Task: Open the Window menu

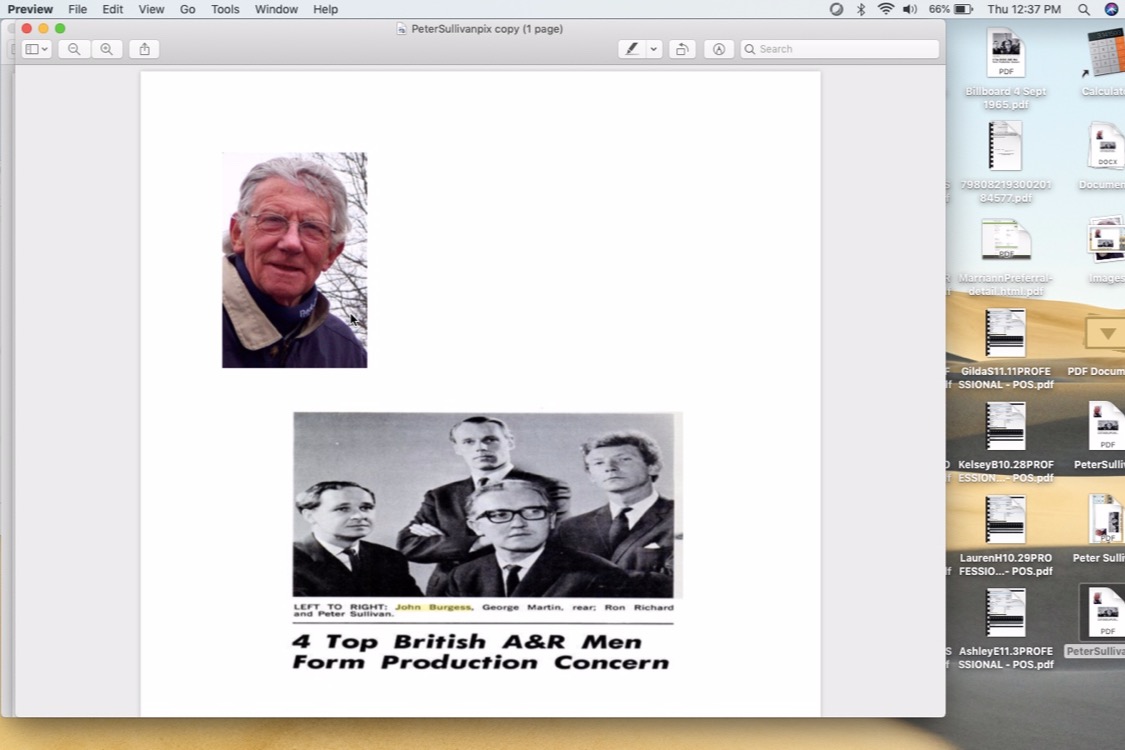Action: [x=276, y=9]
